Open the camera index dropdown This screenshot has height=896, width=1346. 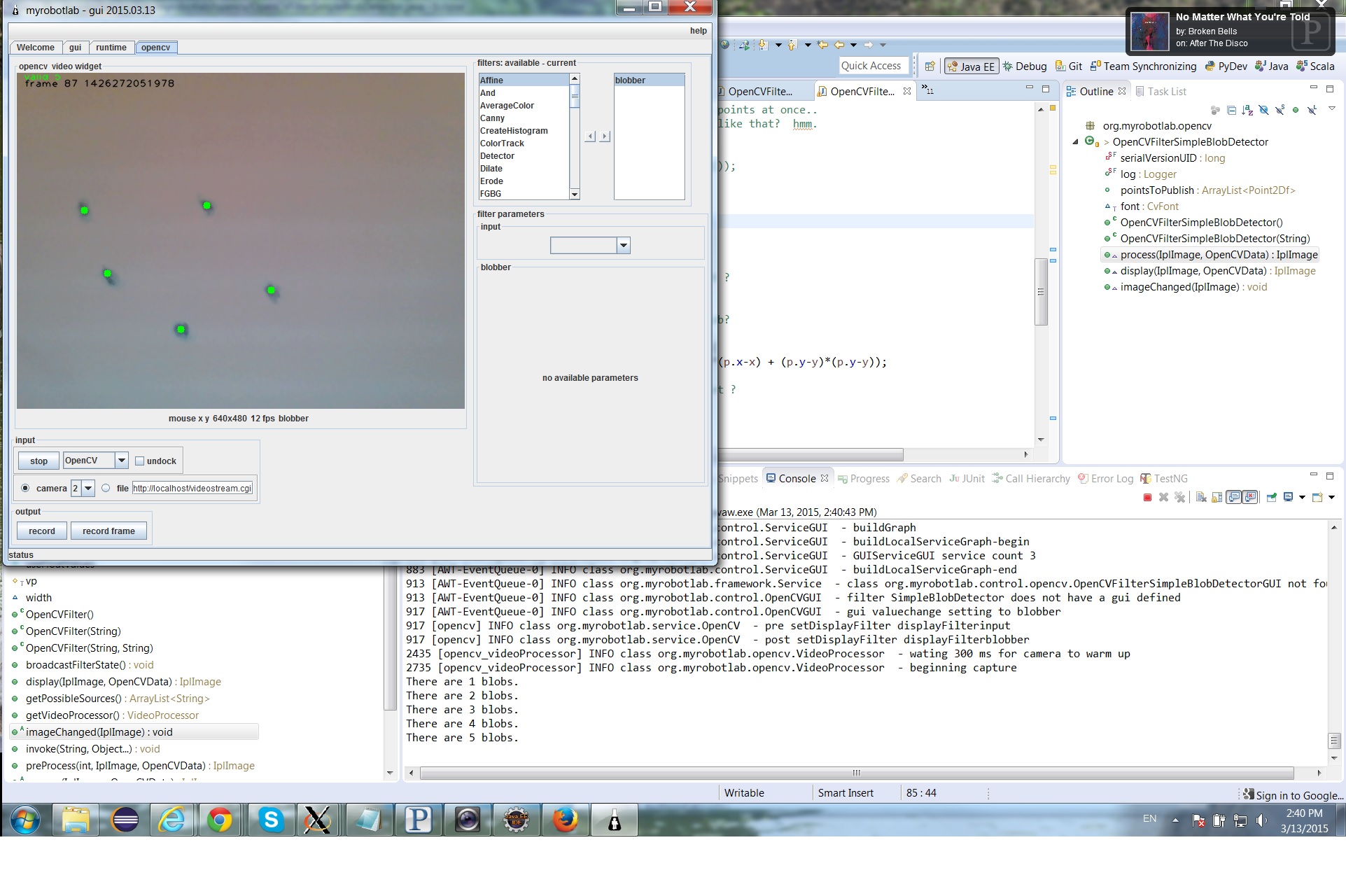(88, 489)
